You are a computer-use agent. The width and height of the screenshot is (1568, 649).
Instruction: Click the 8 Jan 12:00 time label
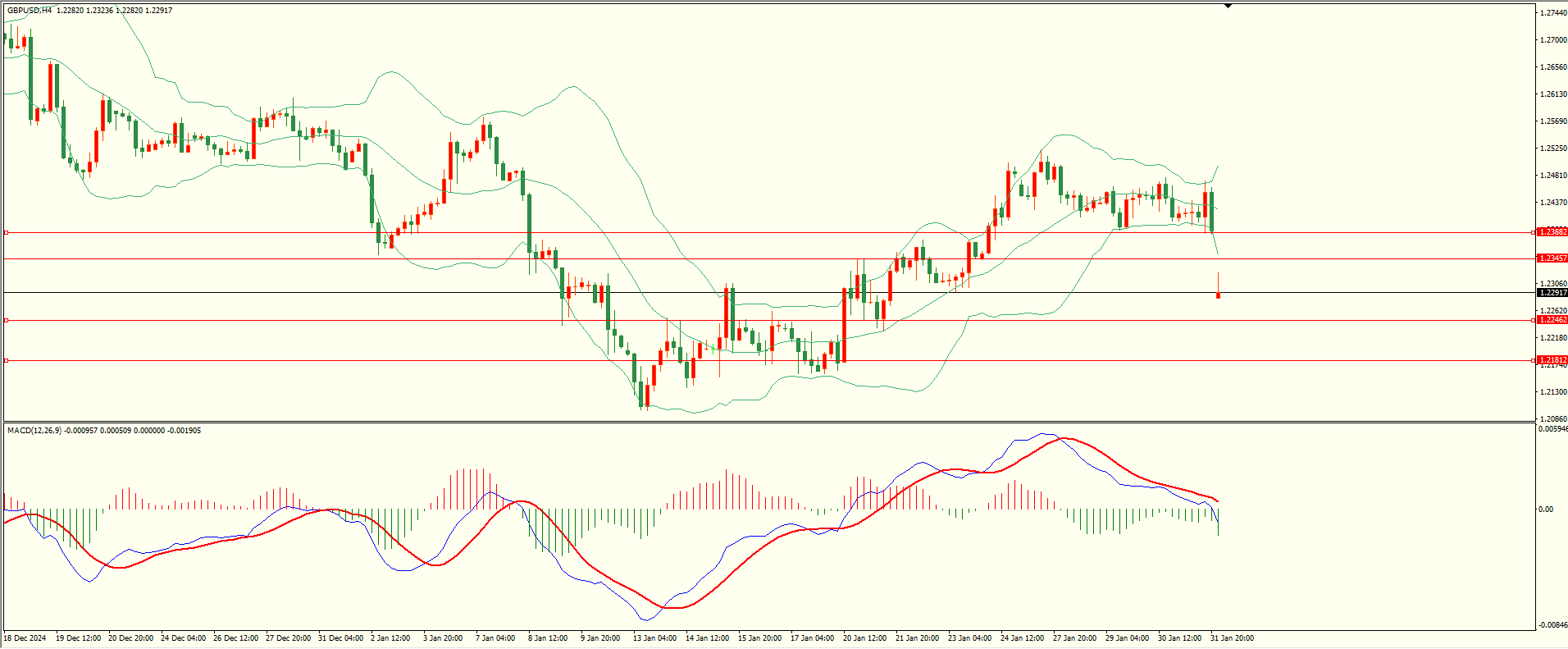click(548, 638)
